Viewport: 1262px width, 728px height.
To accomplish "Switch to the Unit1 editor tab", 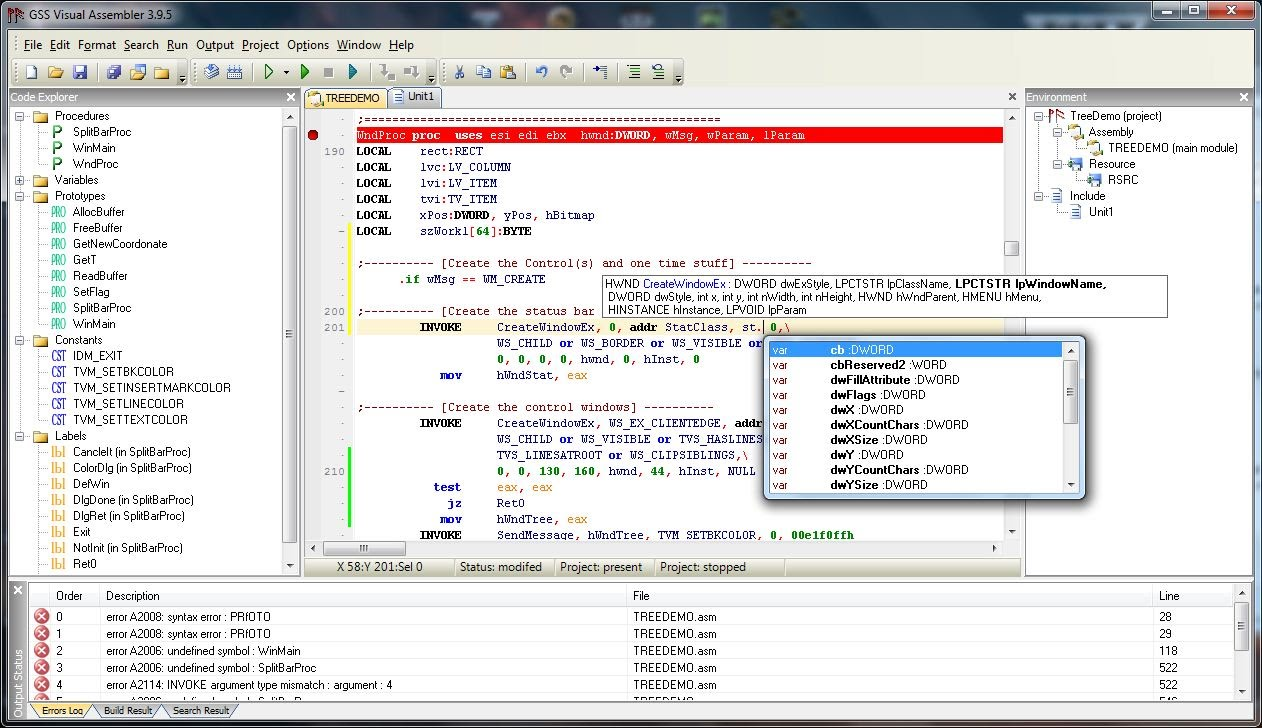I will [x=414, y=96].
